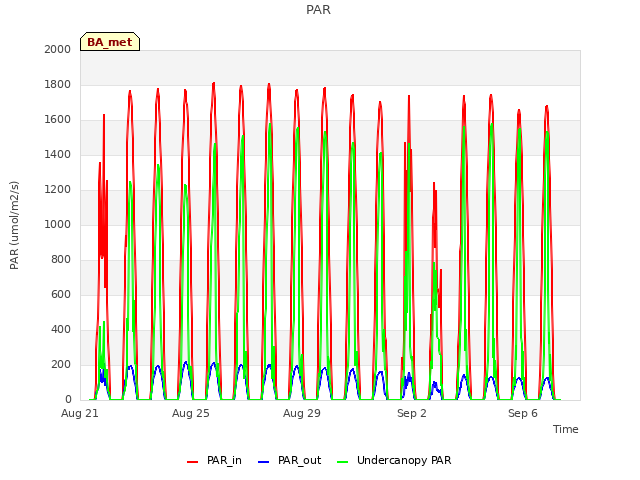
Task: Click the 1600 y-axis tick label
Action: pos(58,120)
